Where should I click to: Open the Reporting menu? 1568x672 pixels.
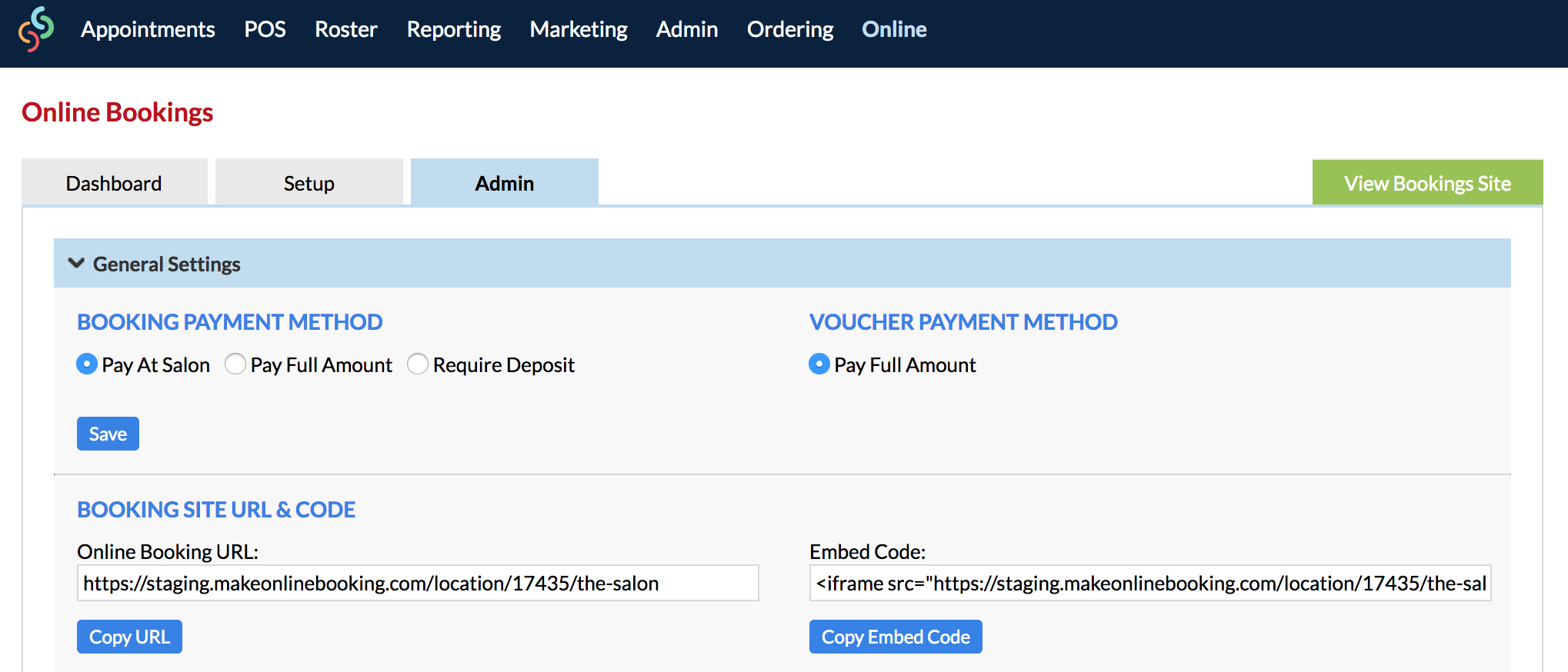(x=454, y=29)
